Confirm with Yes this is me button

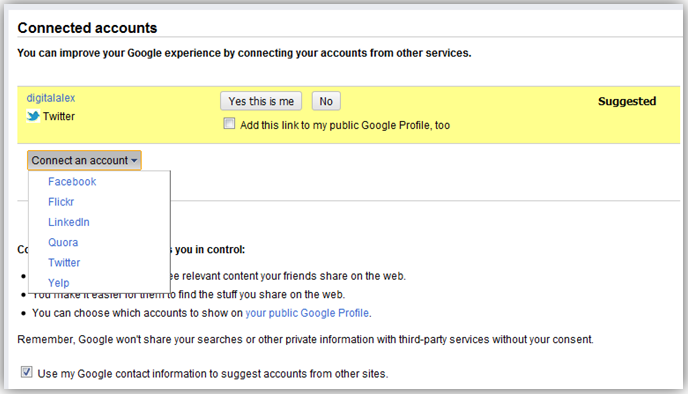pos(261,101)
